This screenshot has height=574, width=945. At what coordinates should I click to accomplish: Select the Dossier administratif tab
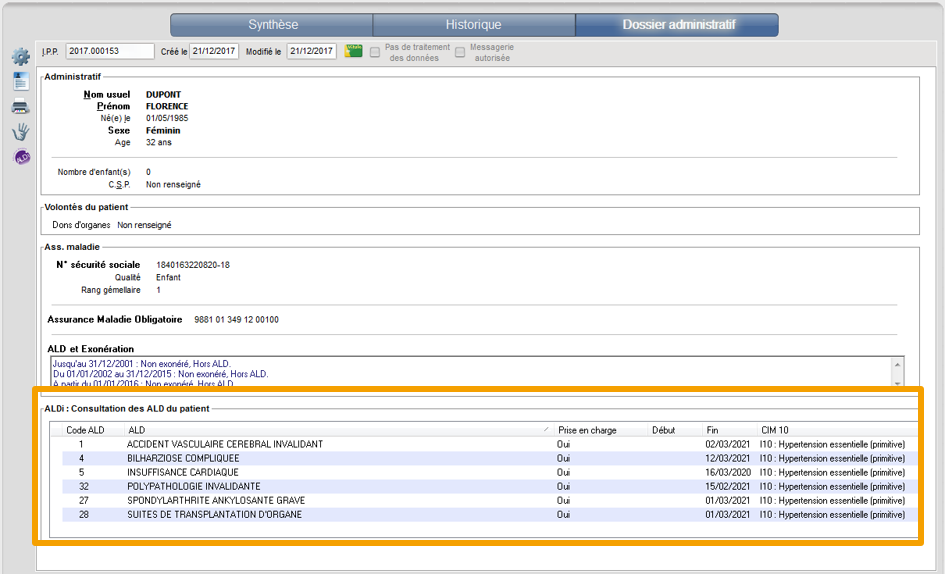[x=676, y=25]
